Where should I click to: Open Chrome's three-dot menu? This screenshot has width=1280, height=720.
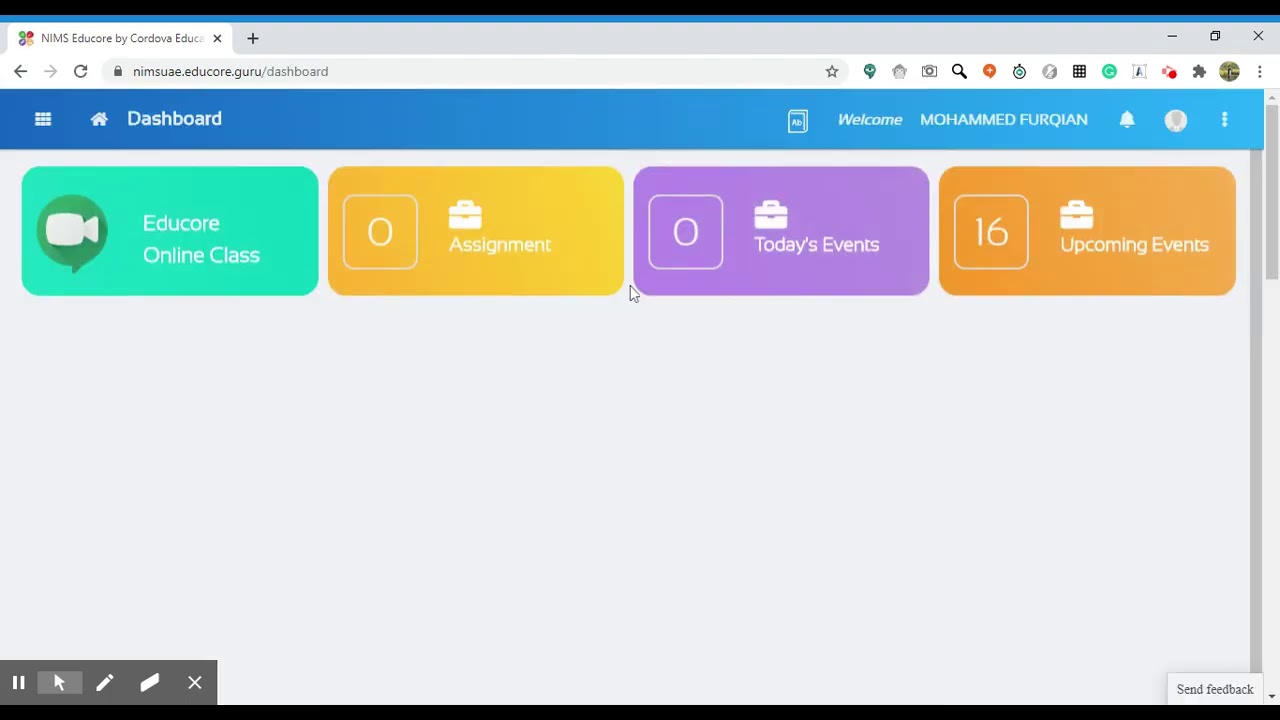(1260, 71)
